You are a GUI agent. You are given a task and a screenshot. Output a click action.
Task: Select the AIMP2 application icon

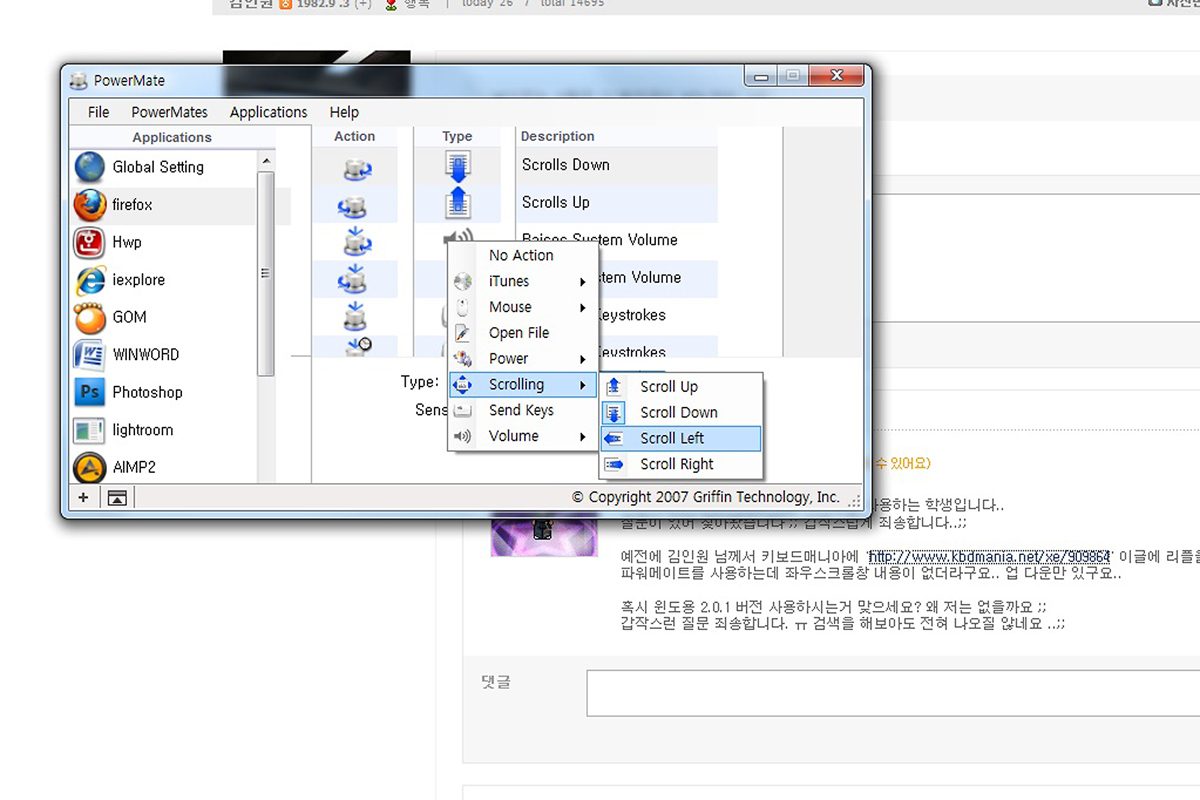(90, 467)
